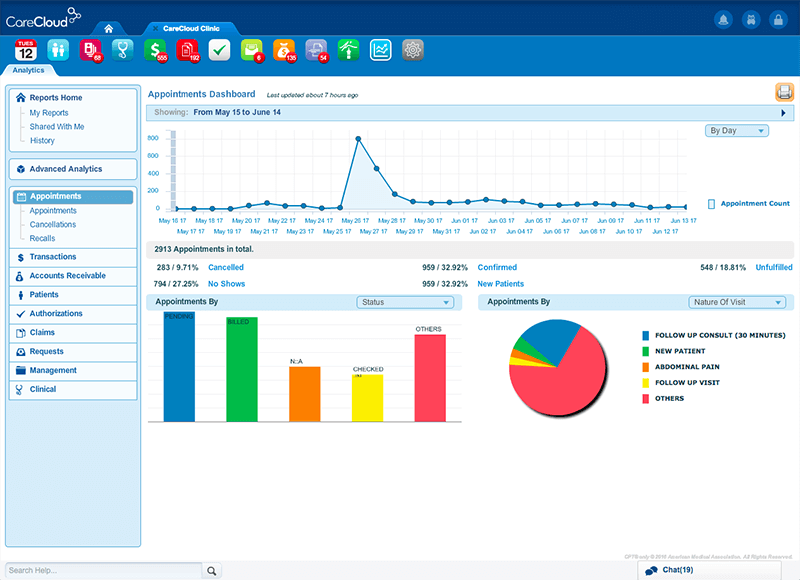This screenshot has width=800, height=580.
Task: Click the search magnifier button
Action: (211, 571)
